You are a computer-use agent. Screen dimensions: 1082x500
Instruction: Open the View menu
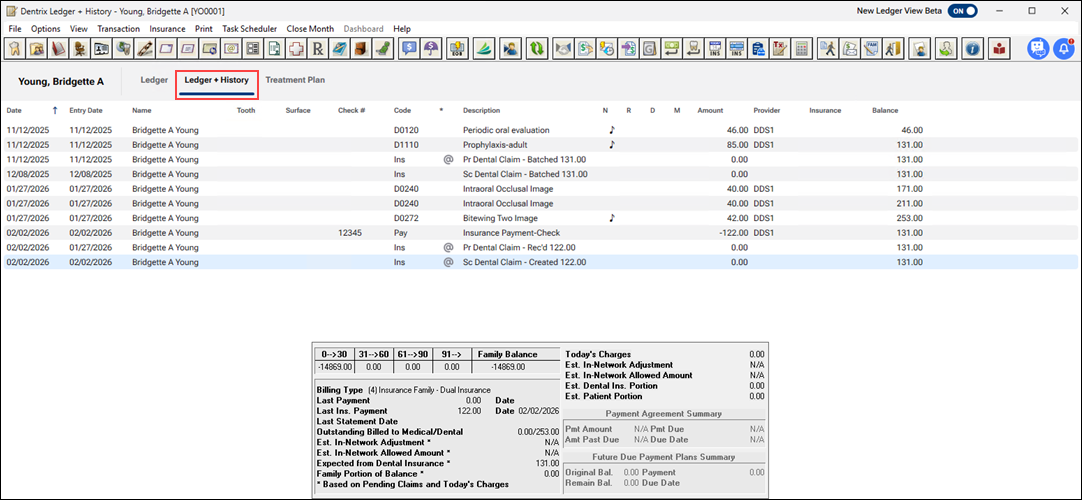coord(79,29)
